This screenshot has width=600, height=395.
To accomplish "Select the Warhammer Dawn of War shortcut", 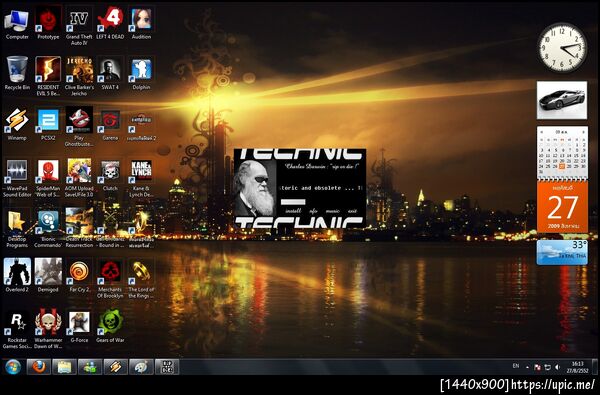I will (48, 328).
